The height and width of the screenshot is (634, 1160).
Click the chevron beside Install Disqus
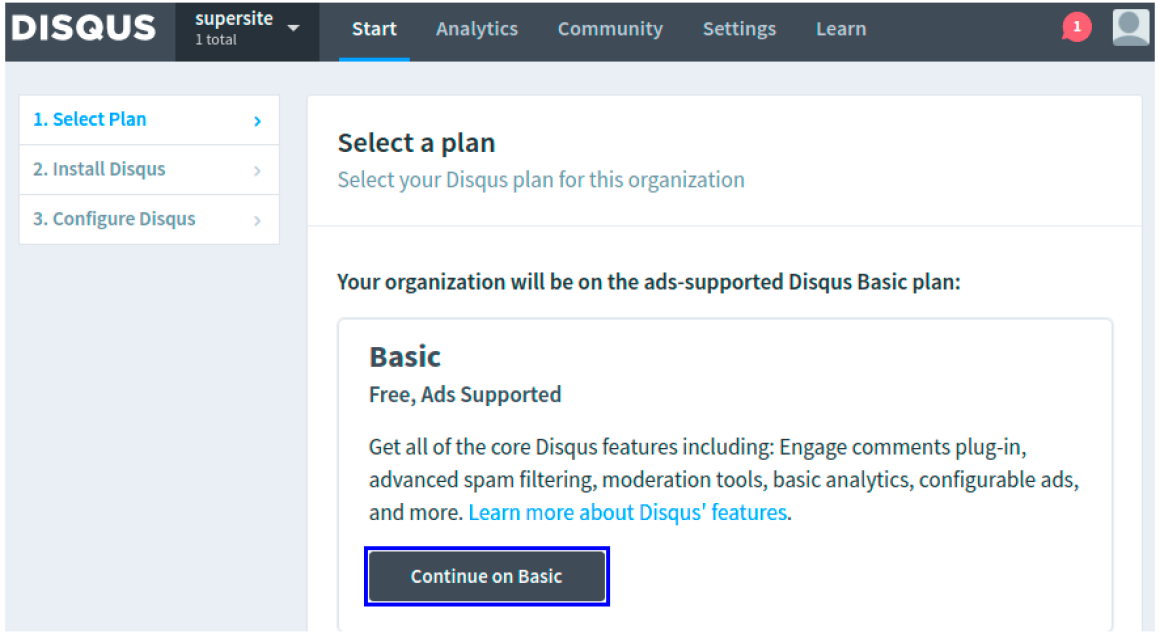pos(257,171)
